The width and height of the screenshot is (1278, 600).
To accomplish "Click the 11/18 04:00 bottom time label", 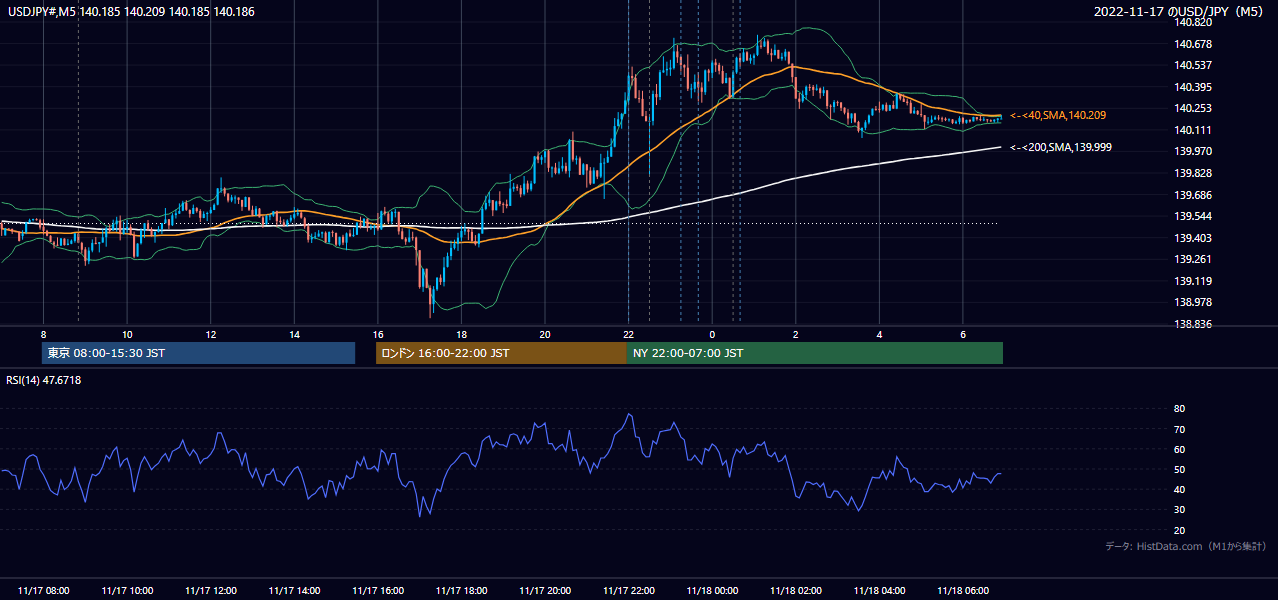I will click(x=879, y=591).
